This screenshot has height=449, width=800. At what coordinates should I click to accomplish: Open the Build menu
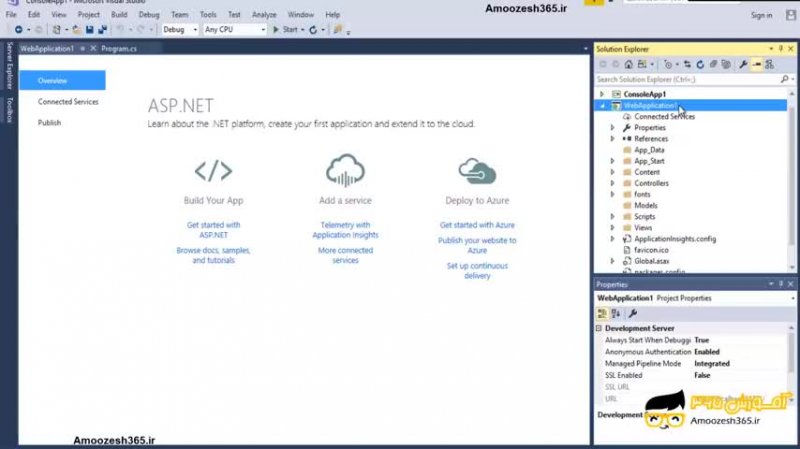(118, 15)
